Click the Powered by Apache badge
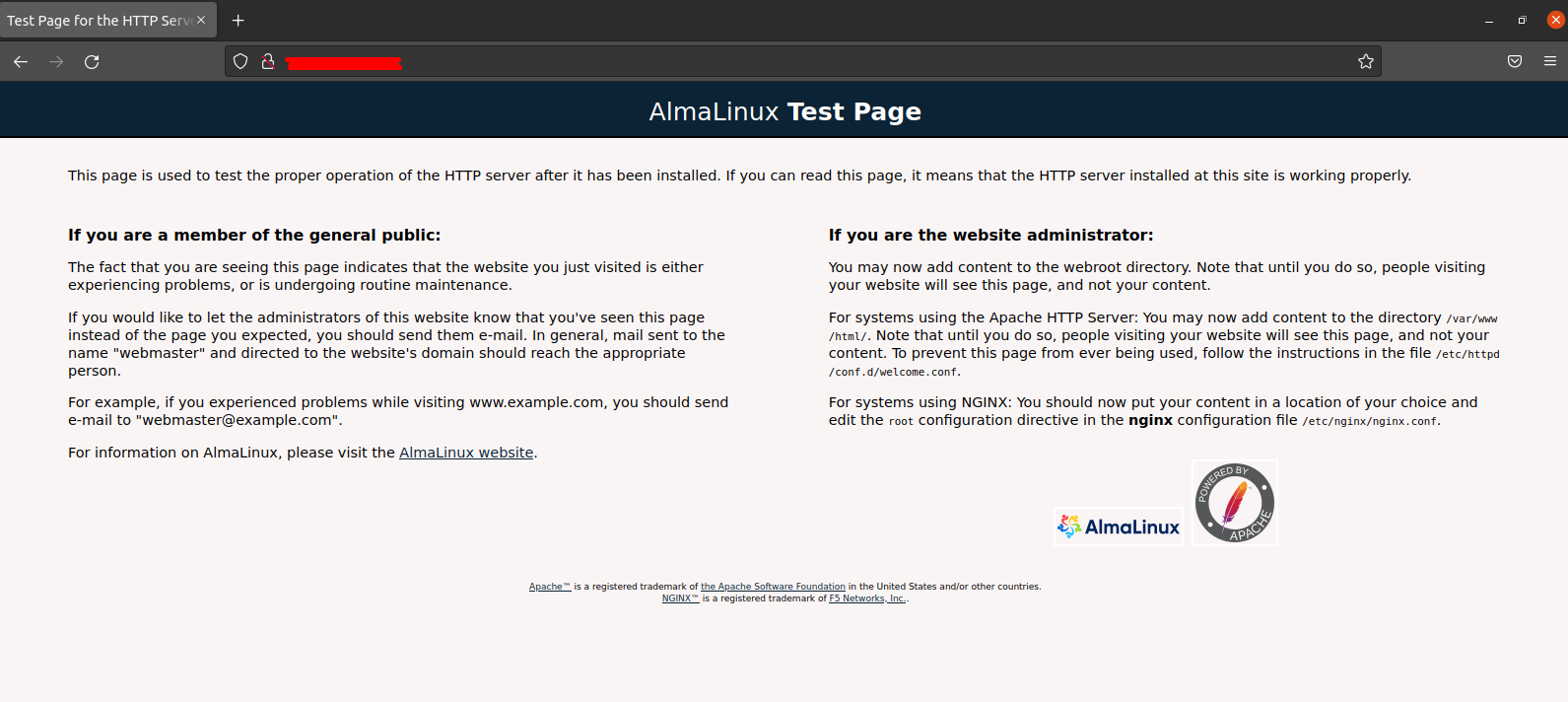Screen dimensions: 1568x702 click(1235, 503)
